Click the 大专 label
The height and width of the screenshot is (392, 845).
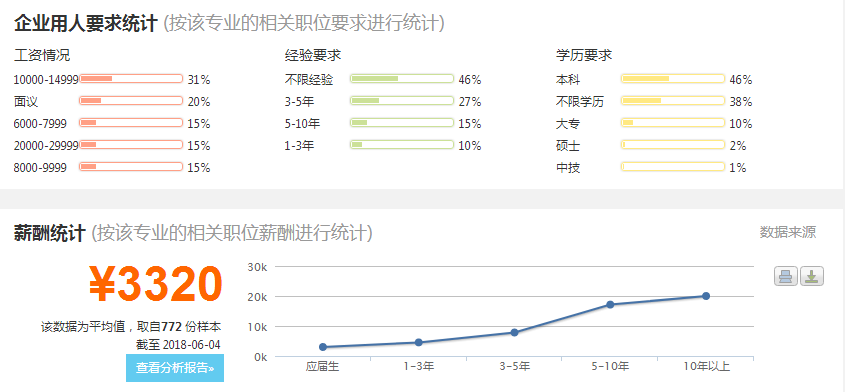click(568, 124)
